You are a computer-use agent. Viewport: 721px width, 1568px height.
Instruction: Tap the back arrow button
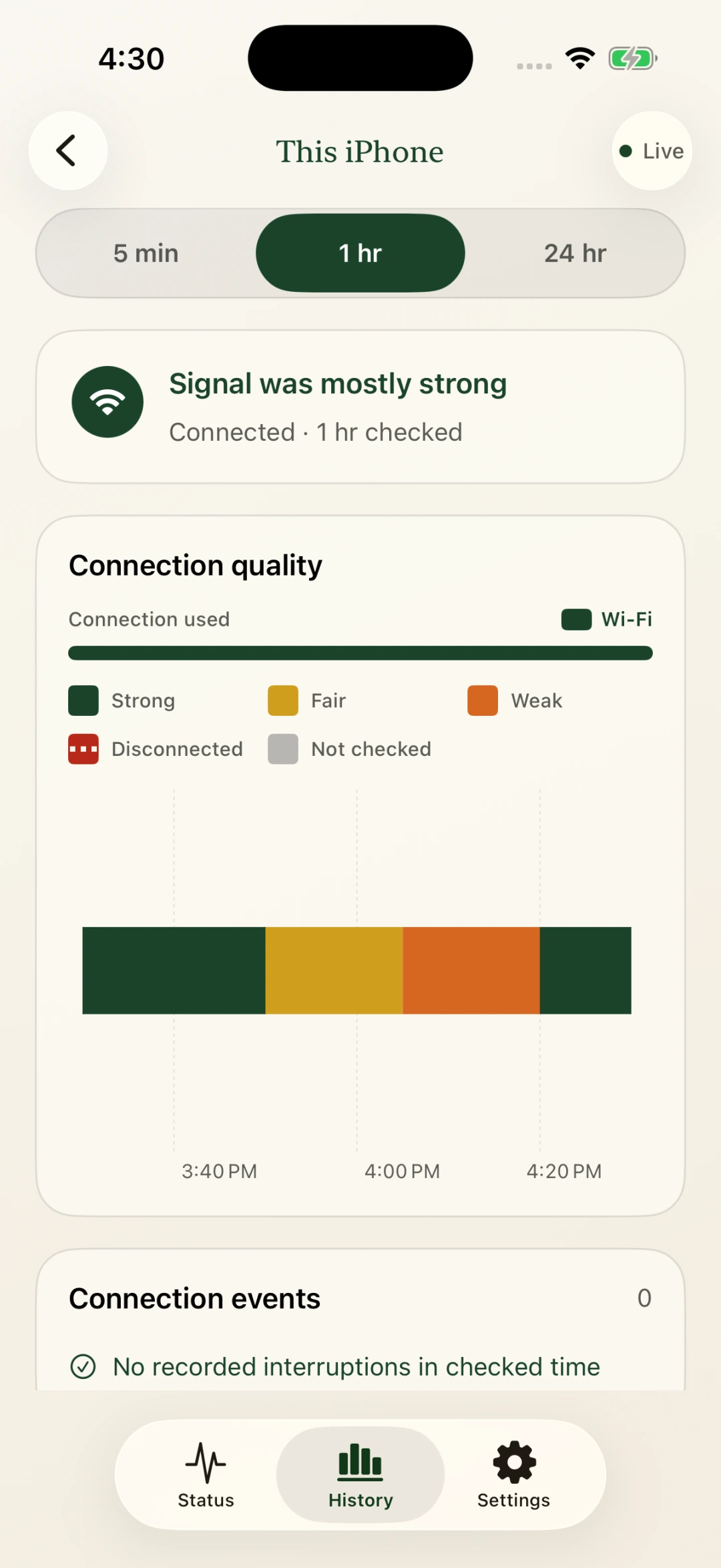68,151
